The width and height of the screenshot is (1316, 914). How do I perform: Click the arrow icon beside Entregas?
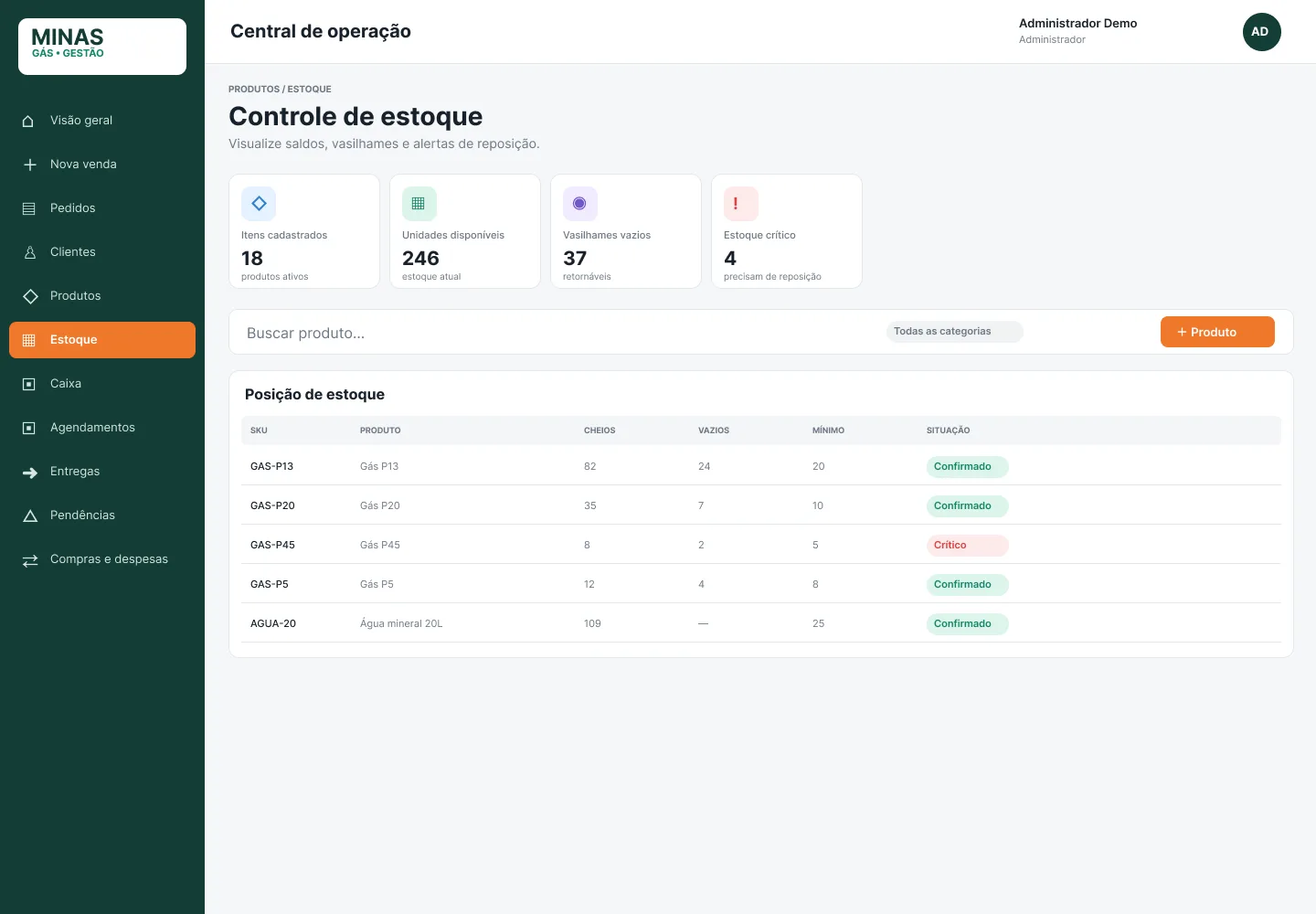pyautogui.click(x=29, y=473)
